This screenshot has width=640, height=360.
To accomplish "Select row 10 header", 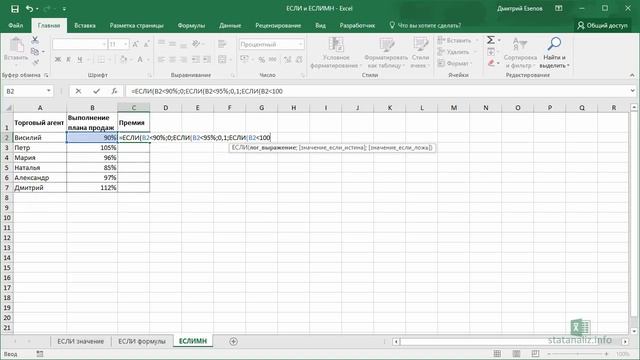I will (x=7, y=218).
